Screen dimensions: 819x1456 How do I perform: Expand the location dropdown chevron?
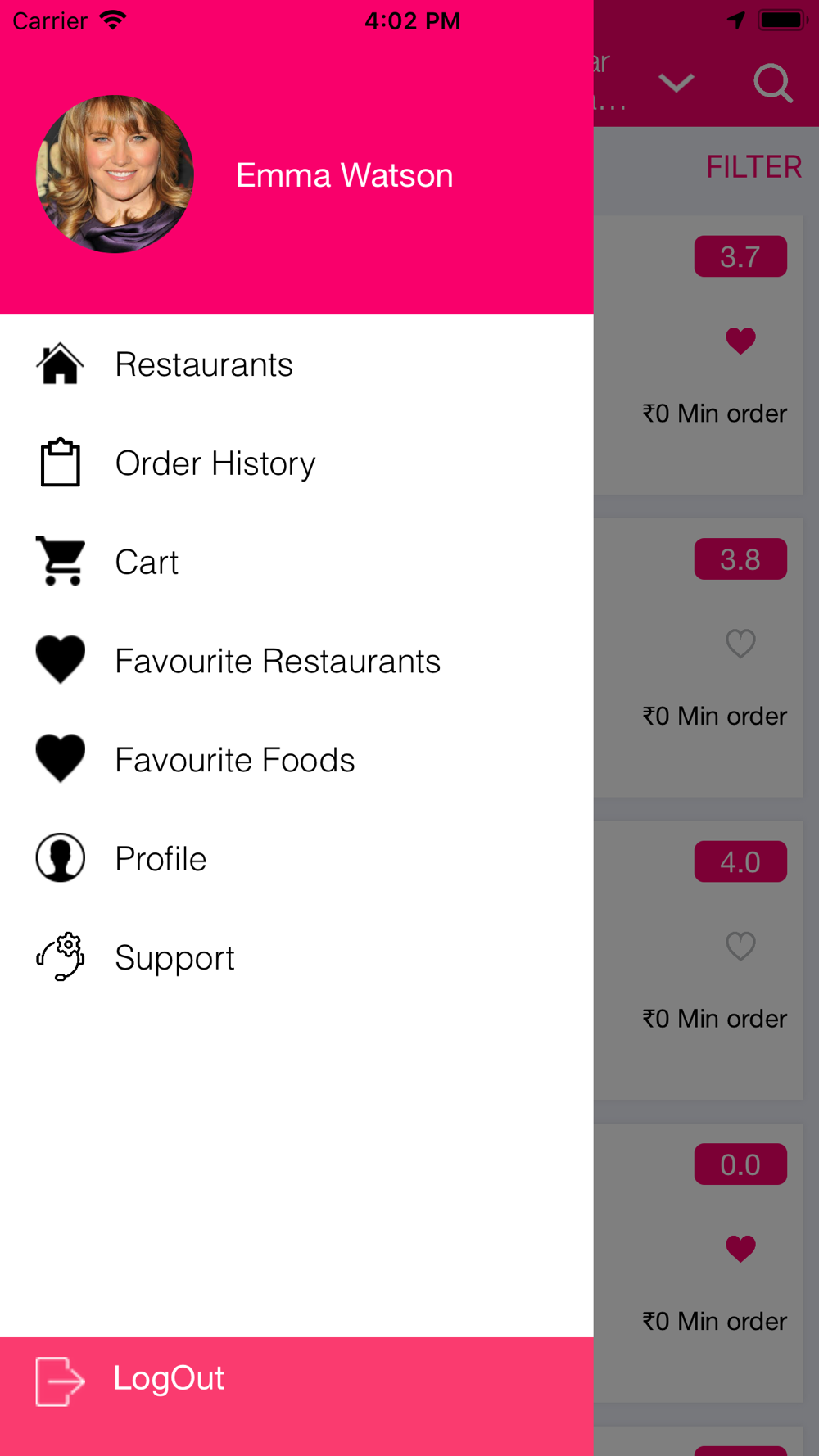pos(676,83)
